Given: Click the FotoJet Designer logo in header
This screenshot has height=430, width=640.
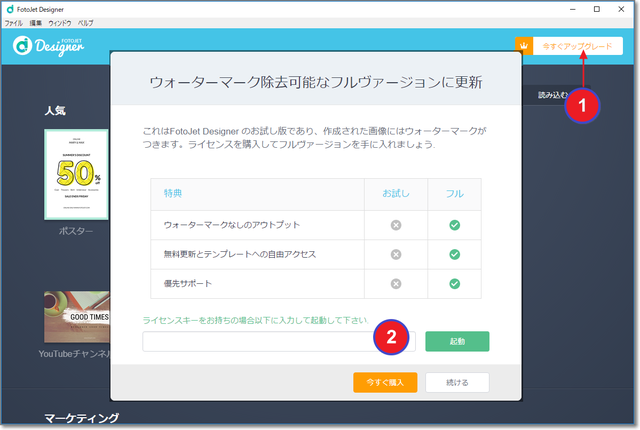Looking at the screenshot, I should [47, 45].
